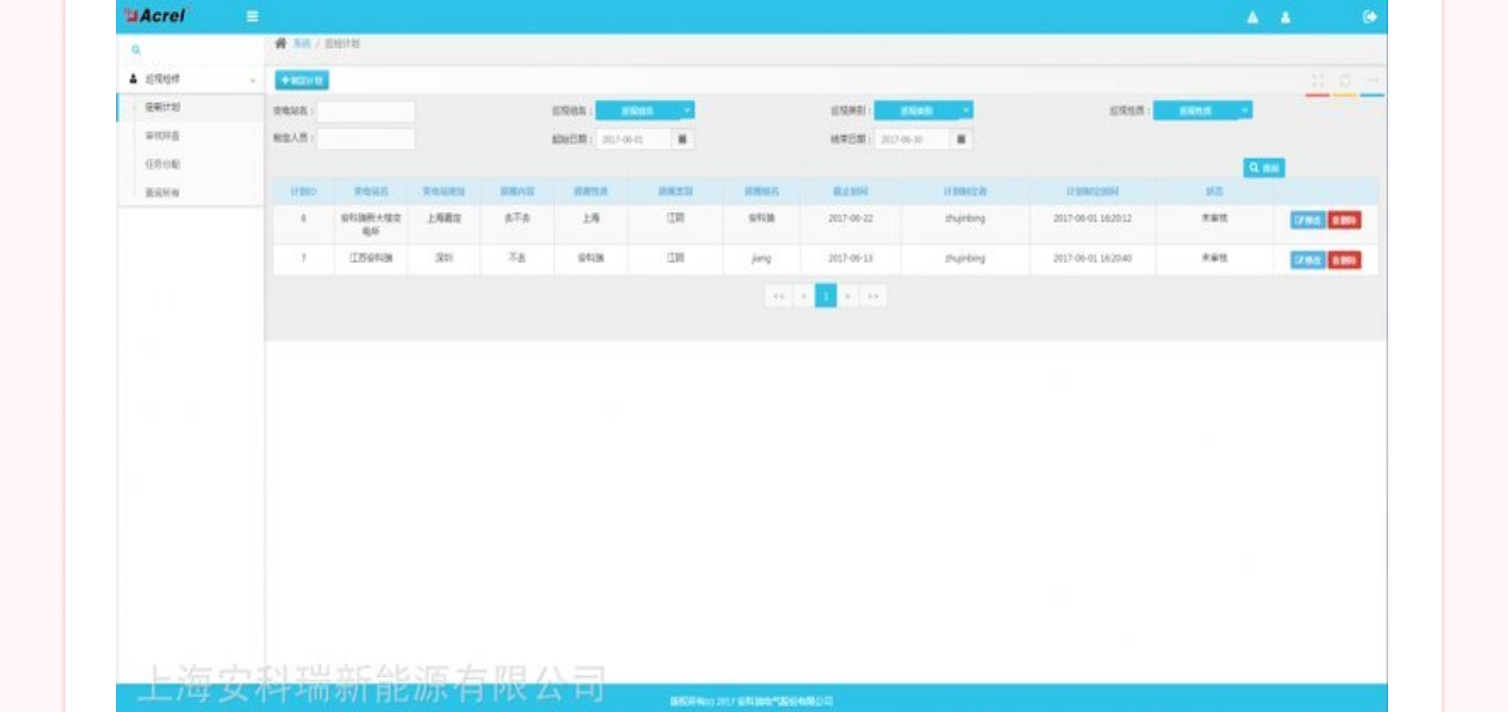
Task: Click the alert triangle icon in header
Action: click(1252, 17)
